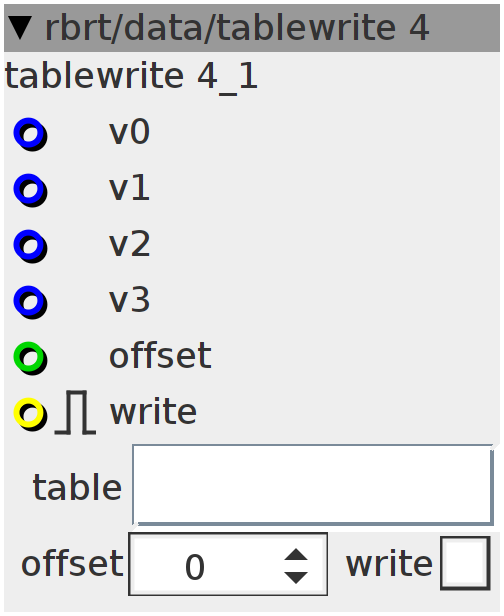Click the offset inlet label text
Image resolution: width=504 pixels, height=616 pixels.
coord(160,355)
